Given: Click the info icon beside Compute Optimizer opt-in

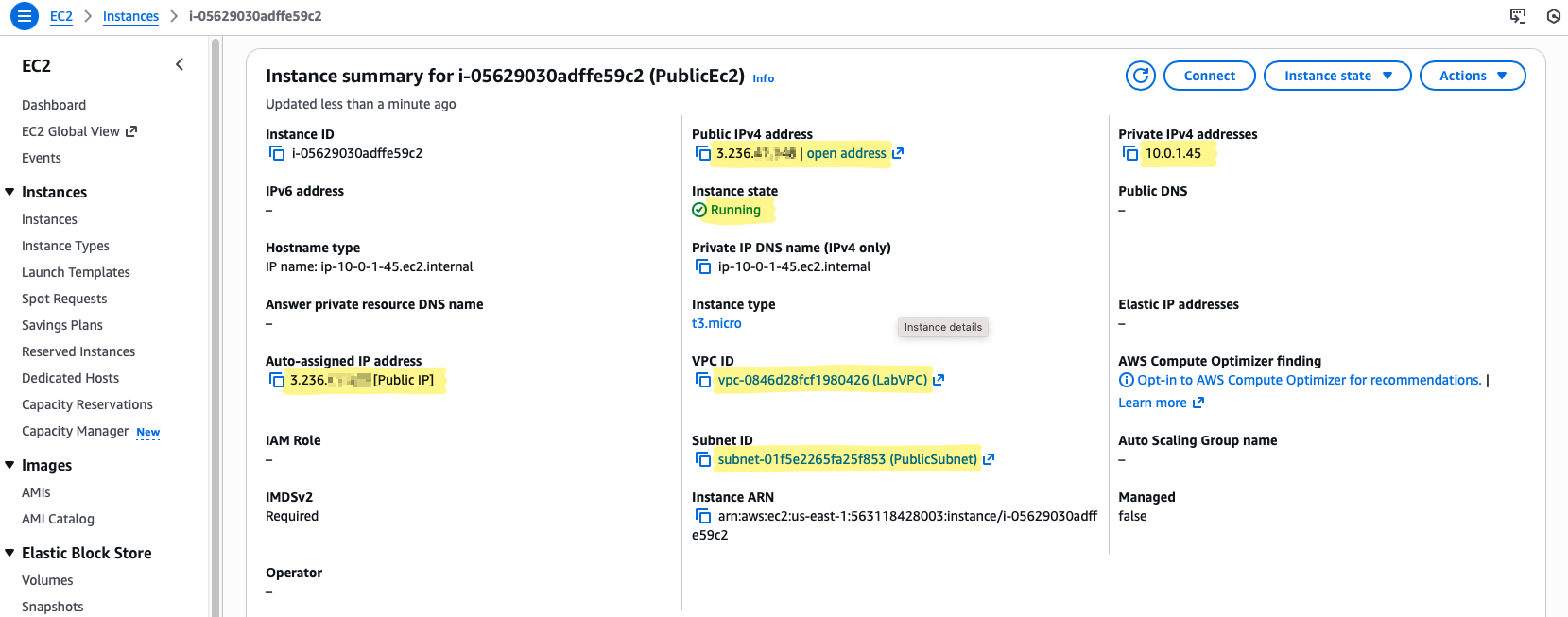Looking at the screenshot, I should (x=1126, y=380).
